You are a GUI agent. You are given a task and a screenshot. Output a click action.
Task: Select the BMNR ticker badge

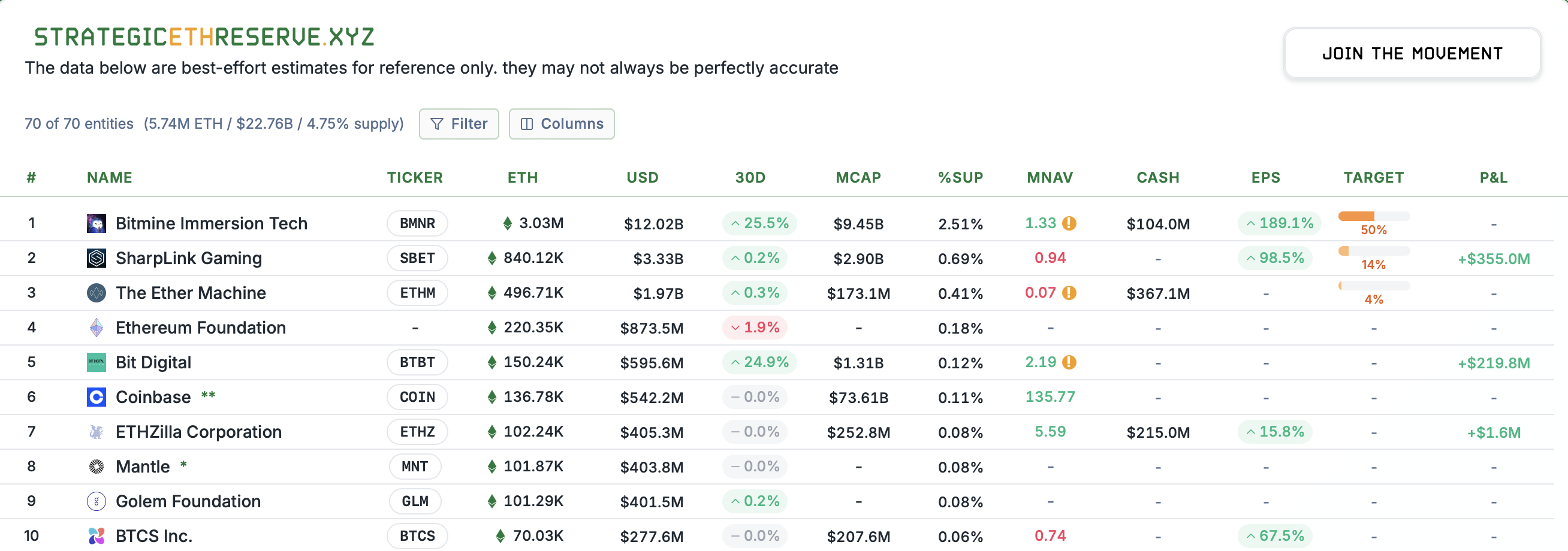[417, 223]
